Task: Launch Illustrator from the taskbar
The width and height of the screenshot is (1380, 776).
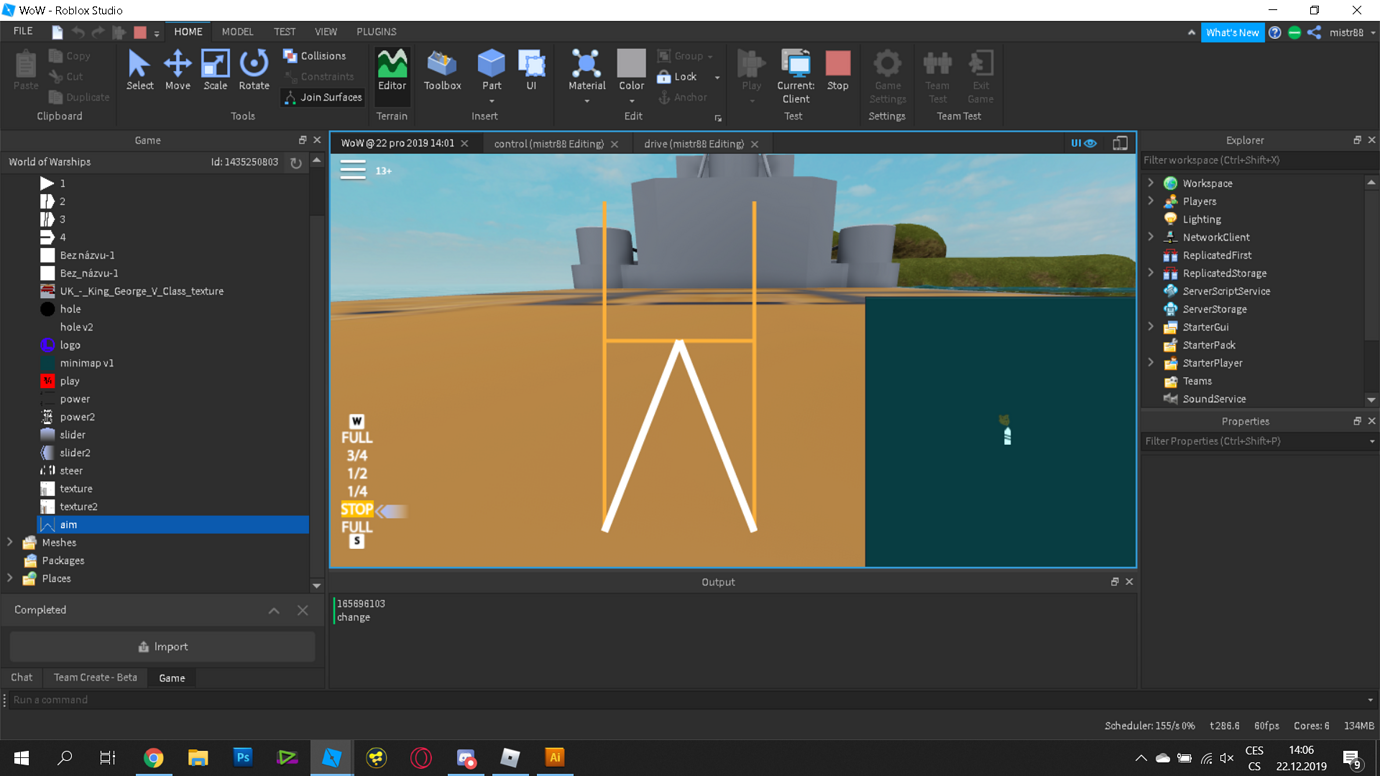Action: (555, 757)
